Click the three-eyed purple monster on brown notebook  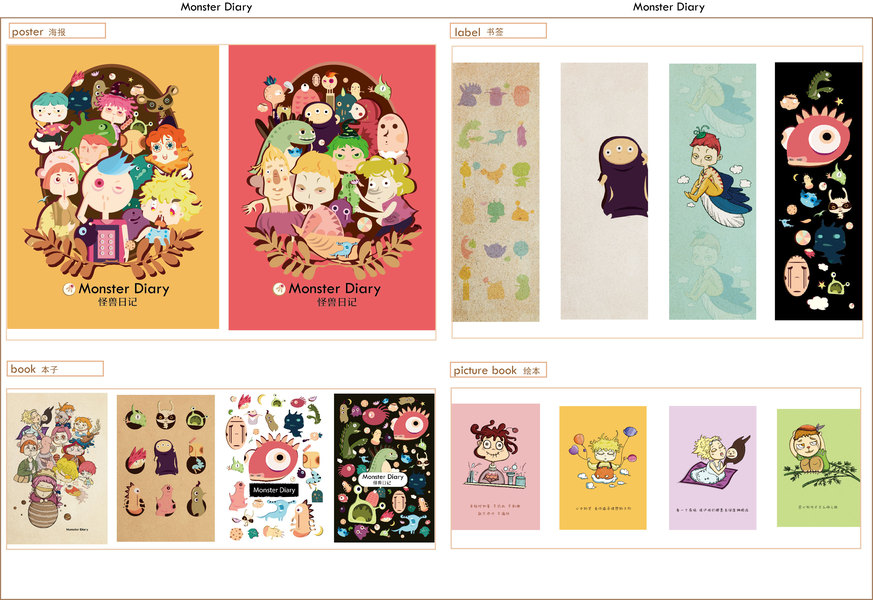coord(165,457)
